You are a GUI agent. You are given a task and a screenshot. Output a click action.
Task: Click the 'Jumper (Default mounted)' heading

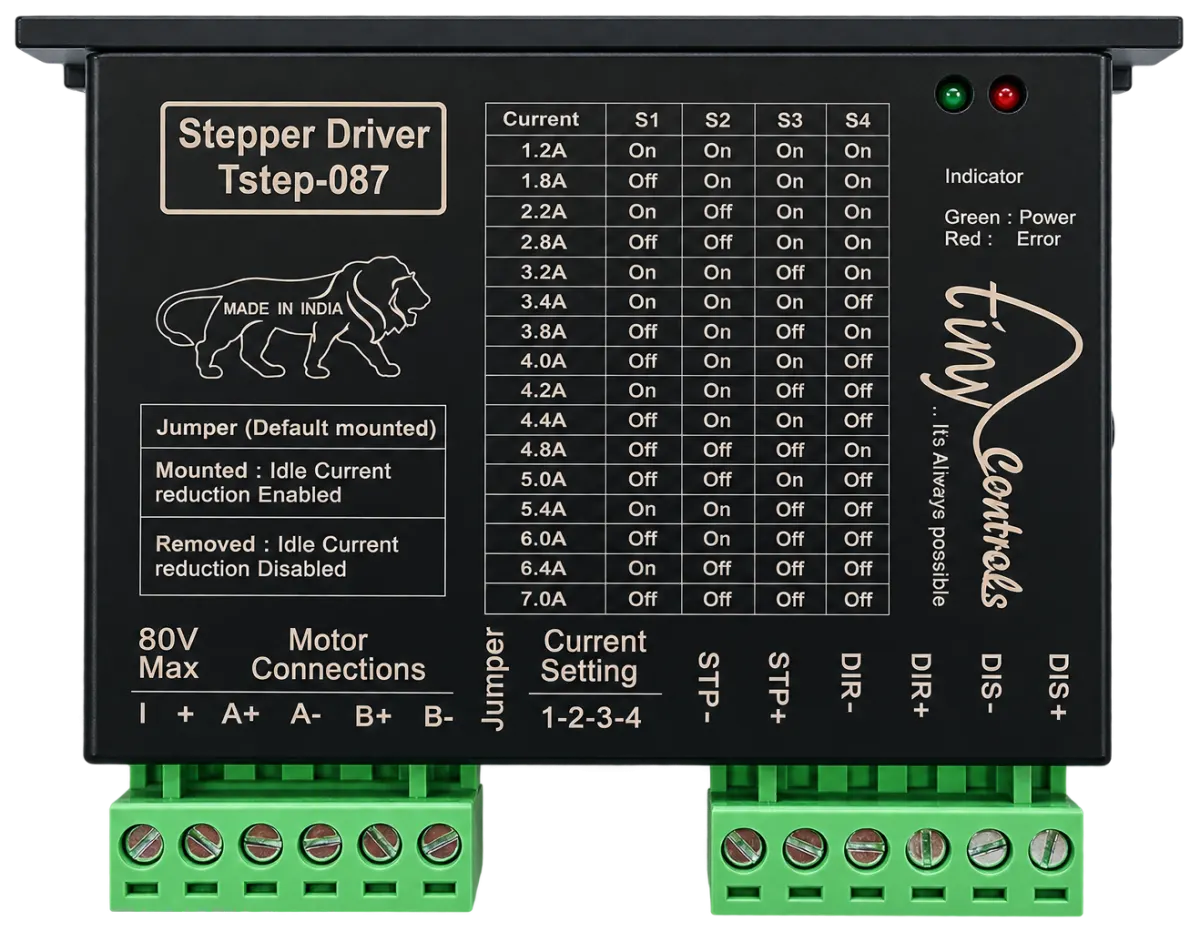click(296, 429)
